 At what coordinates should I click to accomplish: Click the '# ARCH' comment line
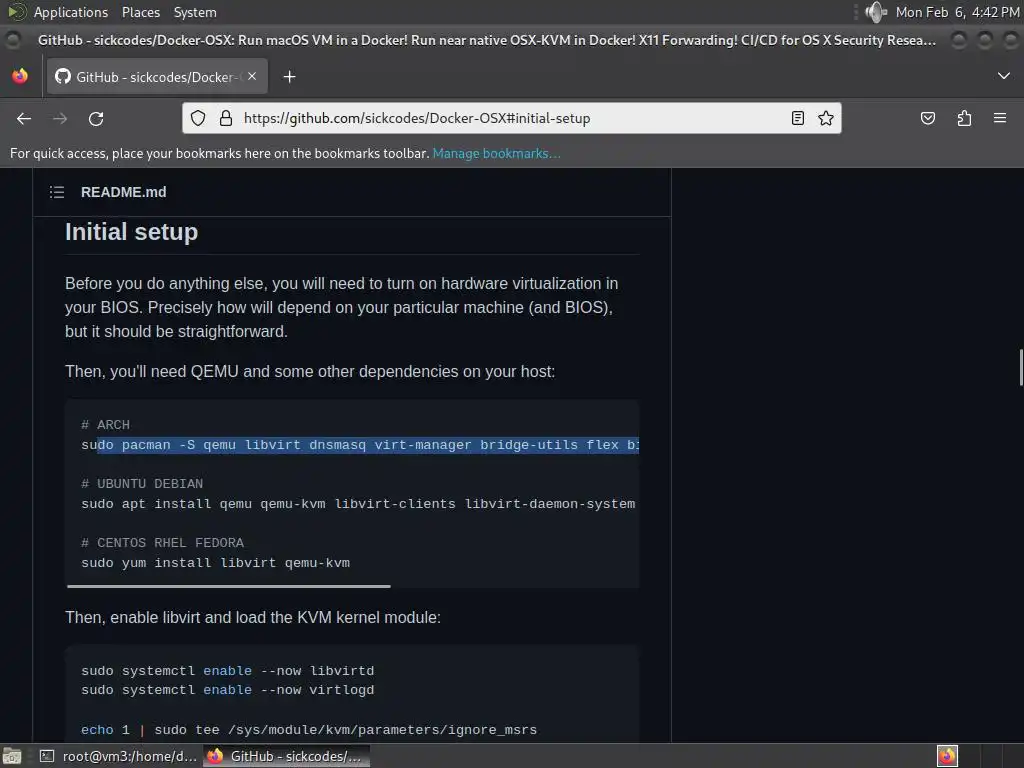(x=105, y=425)
